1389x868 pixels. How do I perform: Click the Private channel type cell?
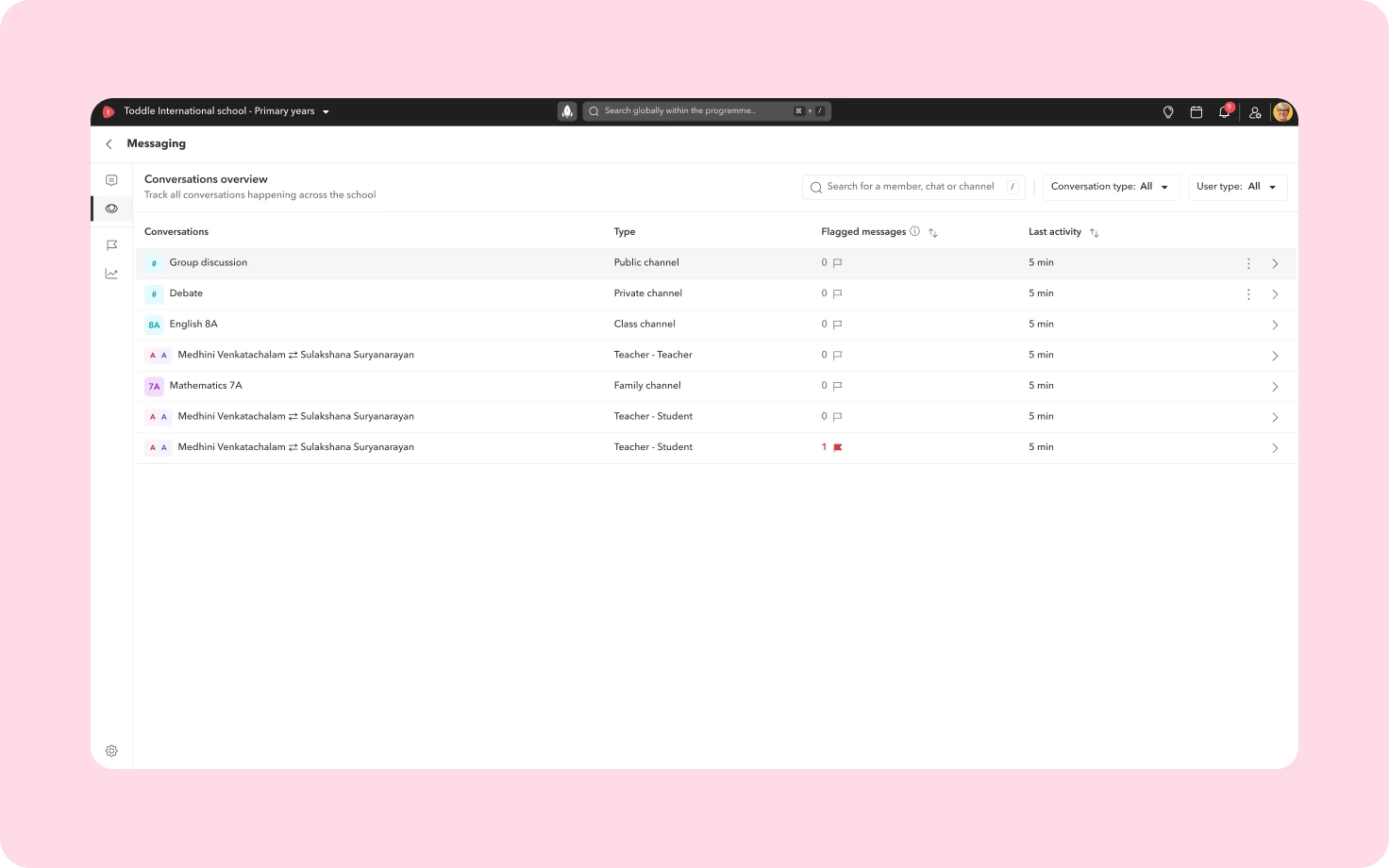pos(648,293)
